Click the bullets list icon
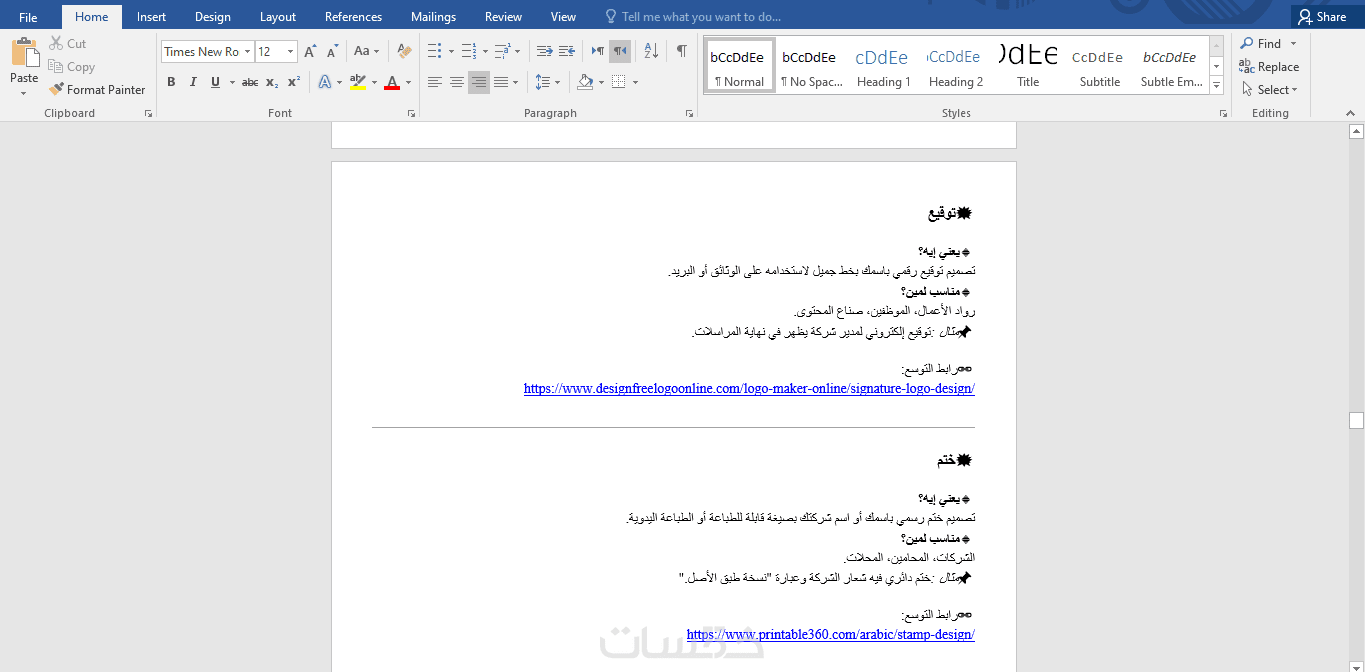This screenshot has width=1365, height=672. point(434,51)
